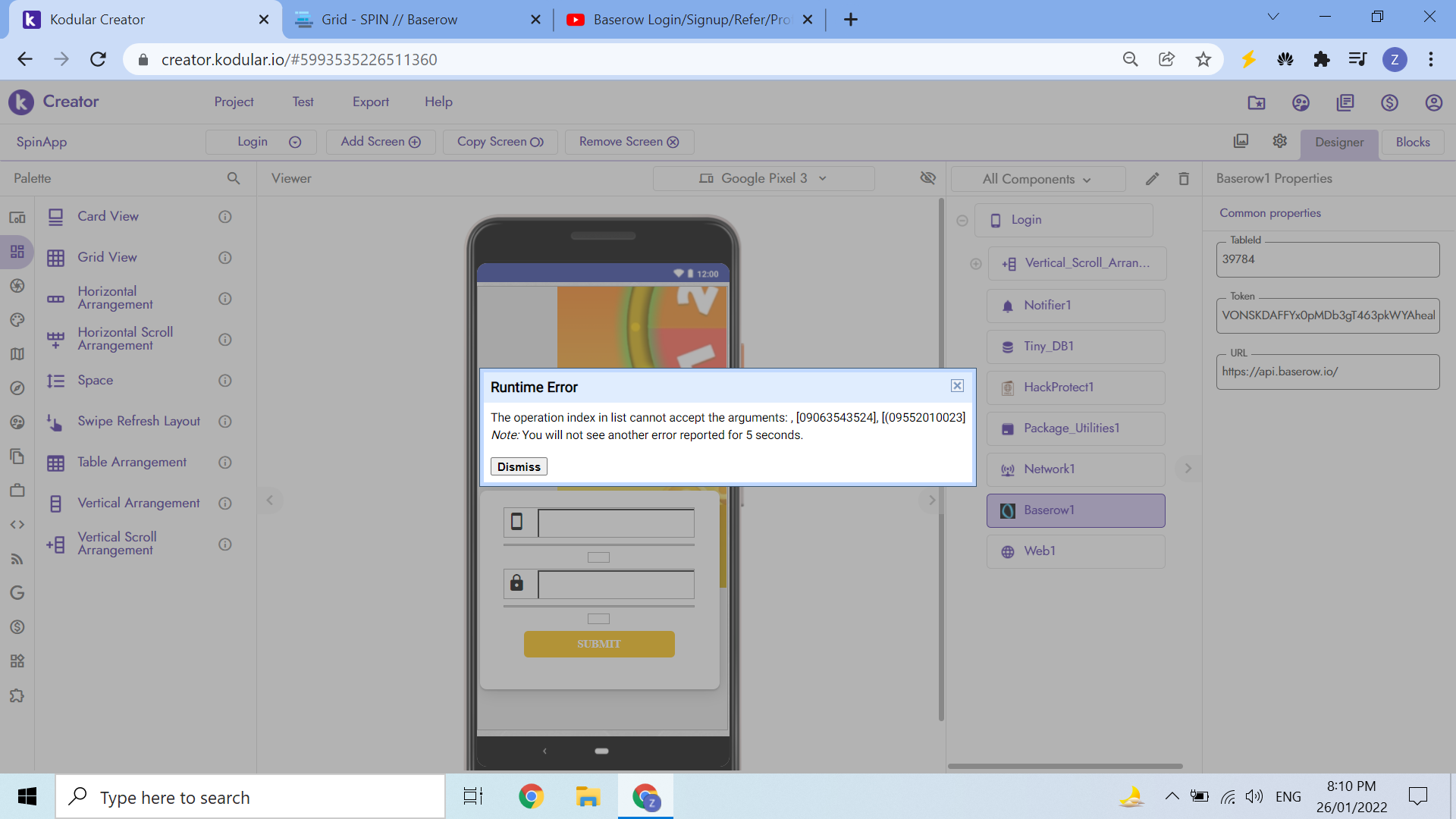Close Runtime Error dialog with X
Viewport: 1456px width, 819px height.
click(x=957, y=386)
